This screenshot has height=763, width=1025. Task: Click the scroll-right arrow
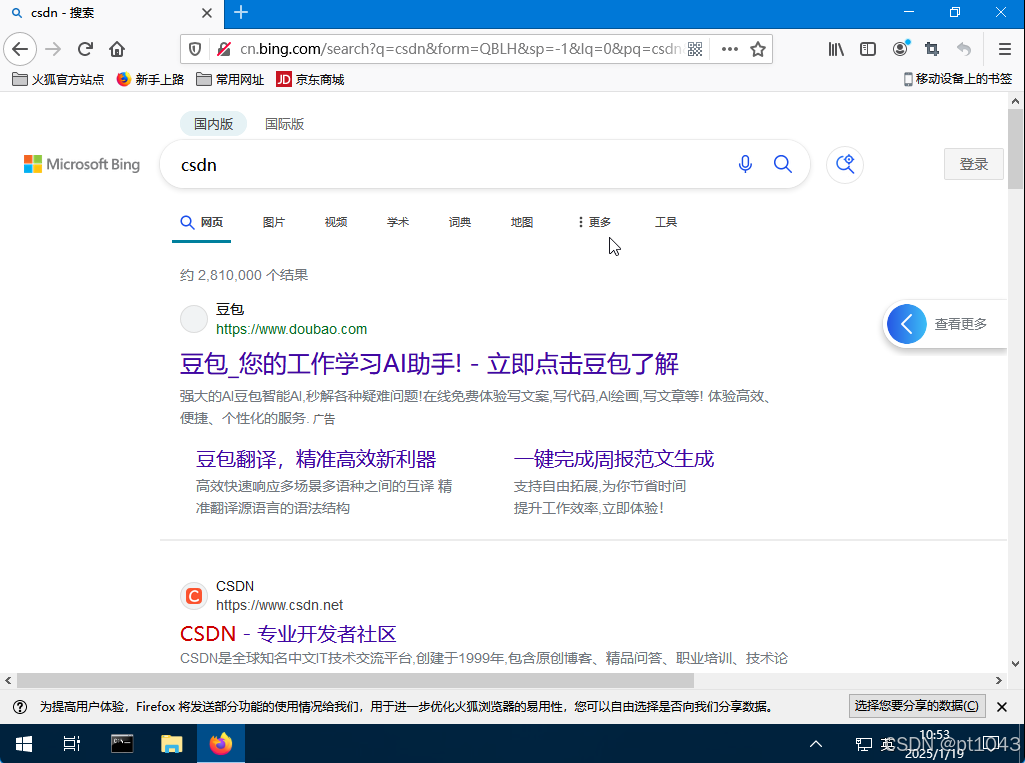tap(999, 680)
